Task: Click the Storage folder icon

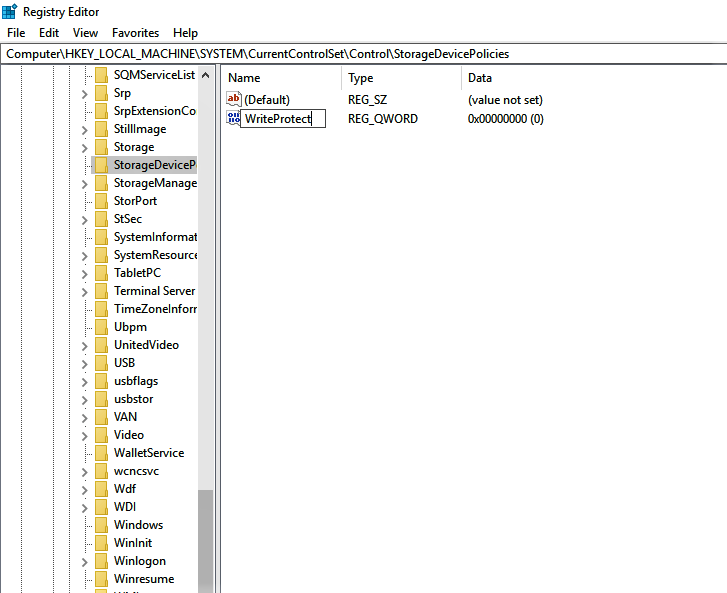Action: pos(102,147)
